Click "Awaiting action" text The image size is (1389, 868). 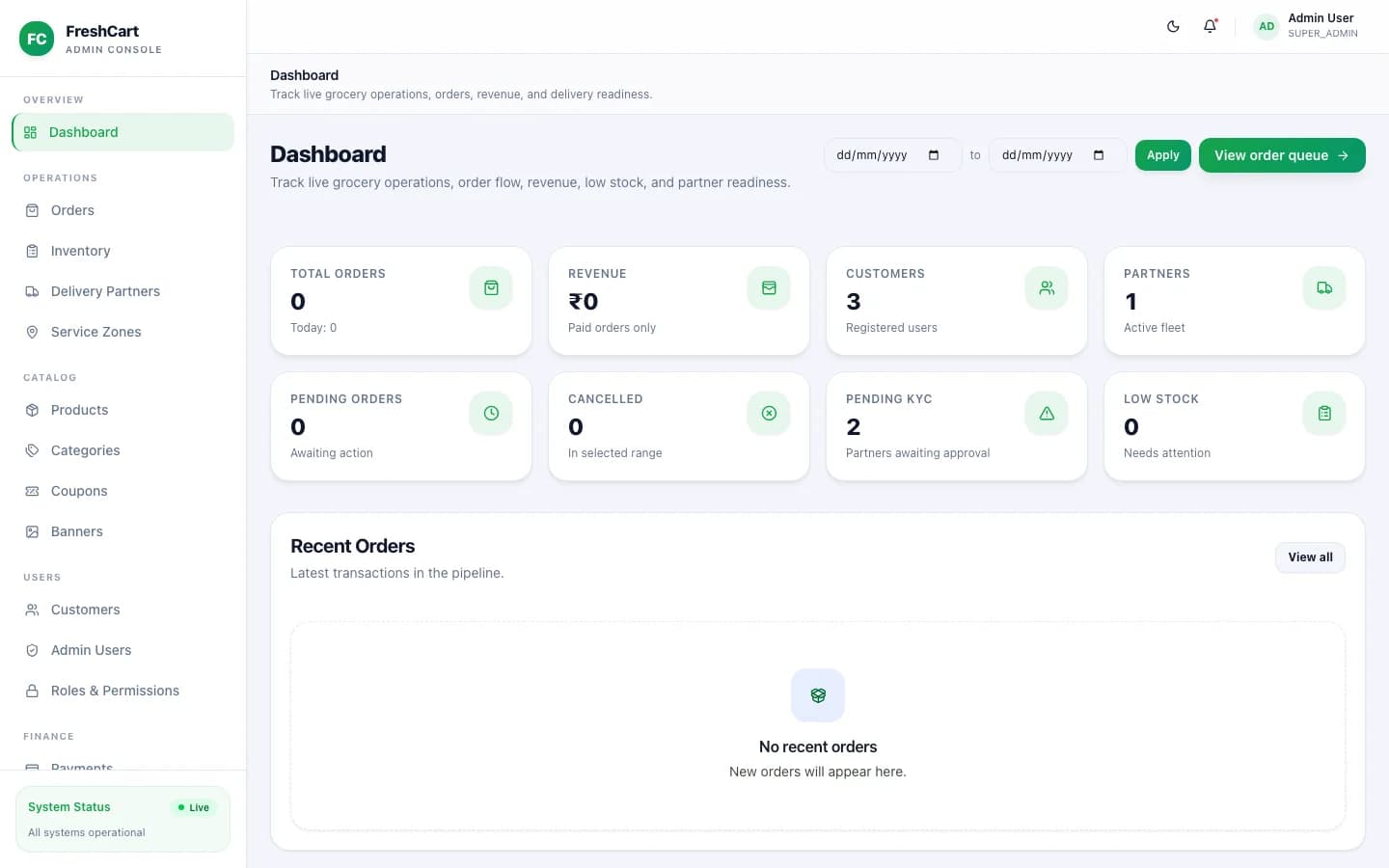[332, 453]
